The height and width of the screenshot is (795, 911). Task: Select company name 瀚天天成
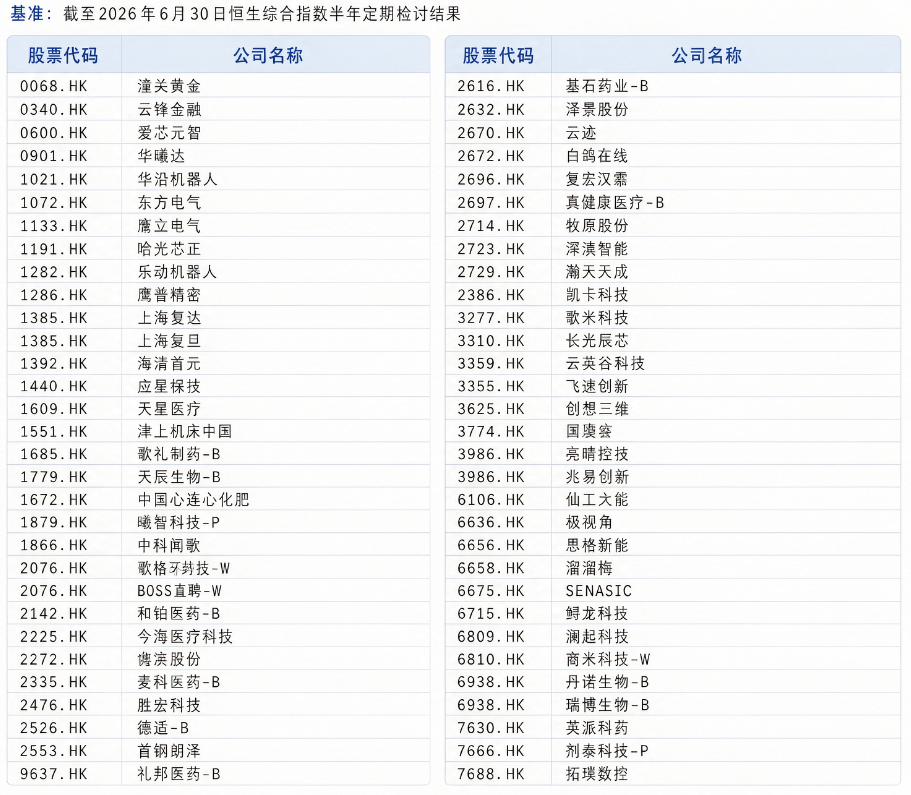point(597,272)
